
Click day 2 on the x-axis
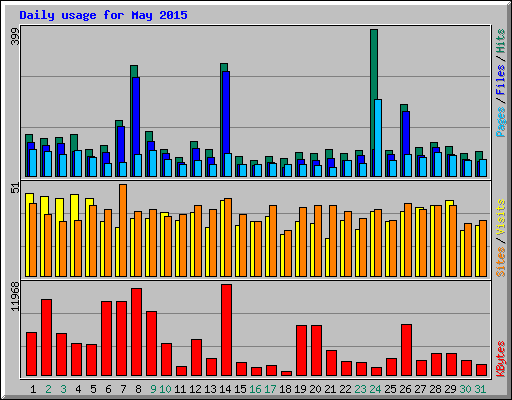(48, 389)
